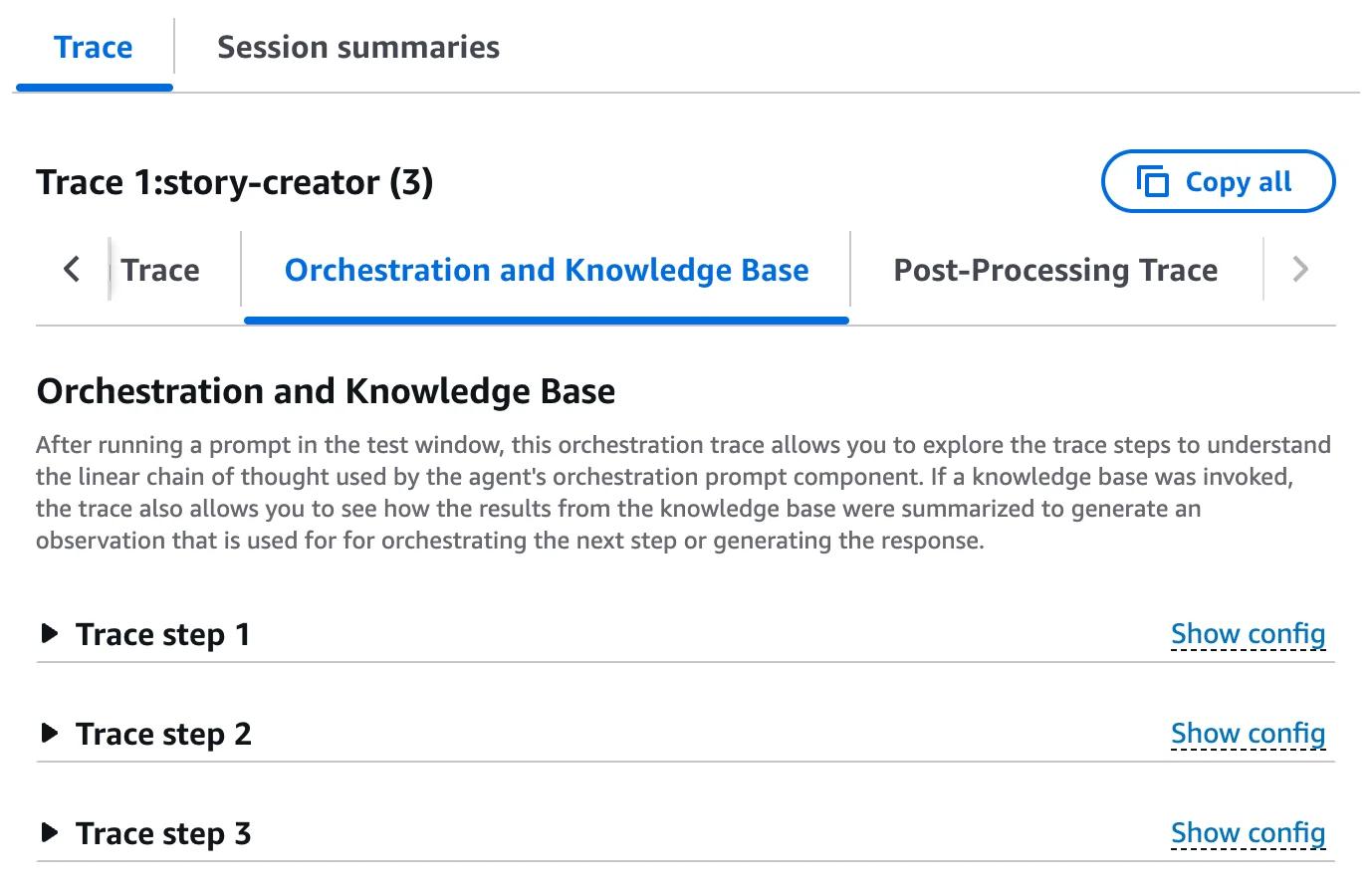1372x888 pixels.
Task: Open the Post-Processing Trace tab
Action: [1055, 270]
